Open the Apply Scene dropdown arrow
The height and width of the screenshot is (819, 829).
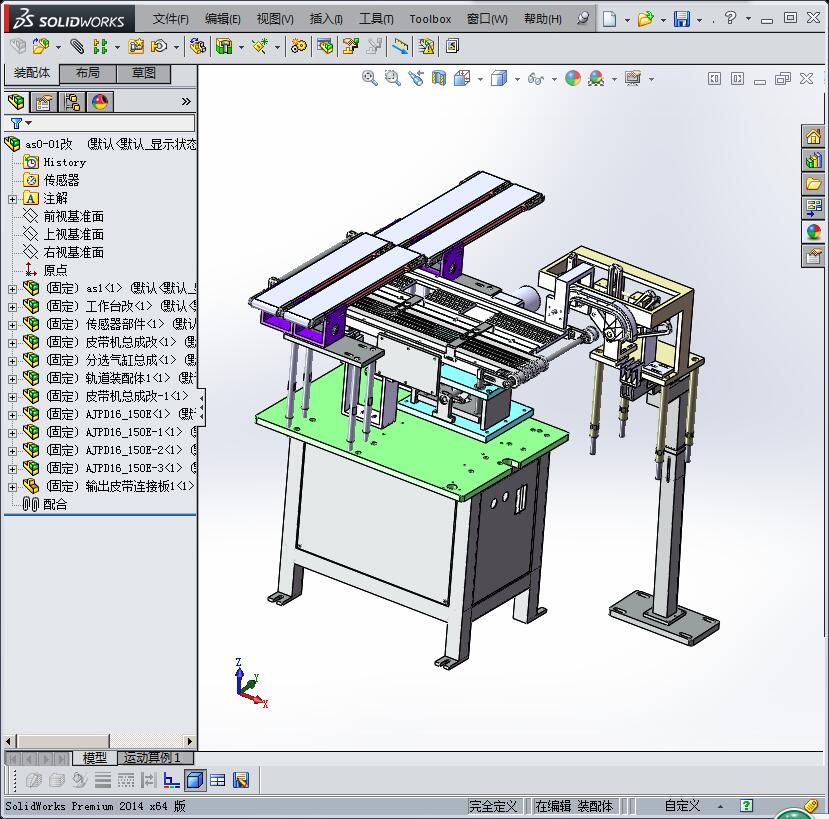pos(614,79)
